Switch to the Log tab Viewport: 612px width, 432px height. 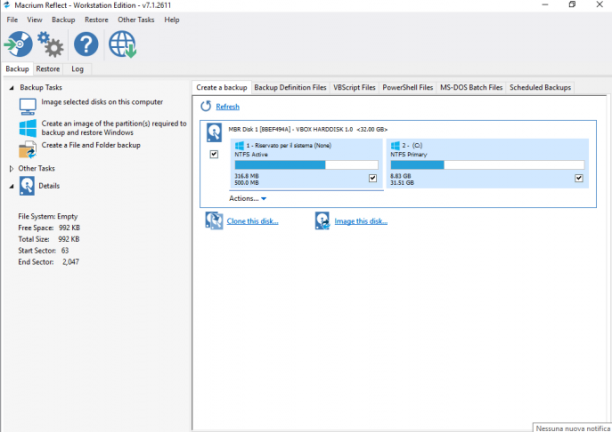77,69
